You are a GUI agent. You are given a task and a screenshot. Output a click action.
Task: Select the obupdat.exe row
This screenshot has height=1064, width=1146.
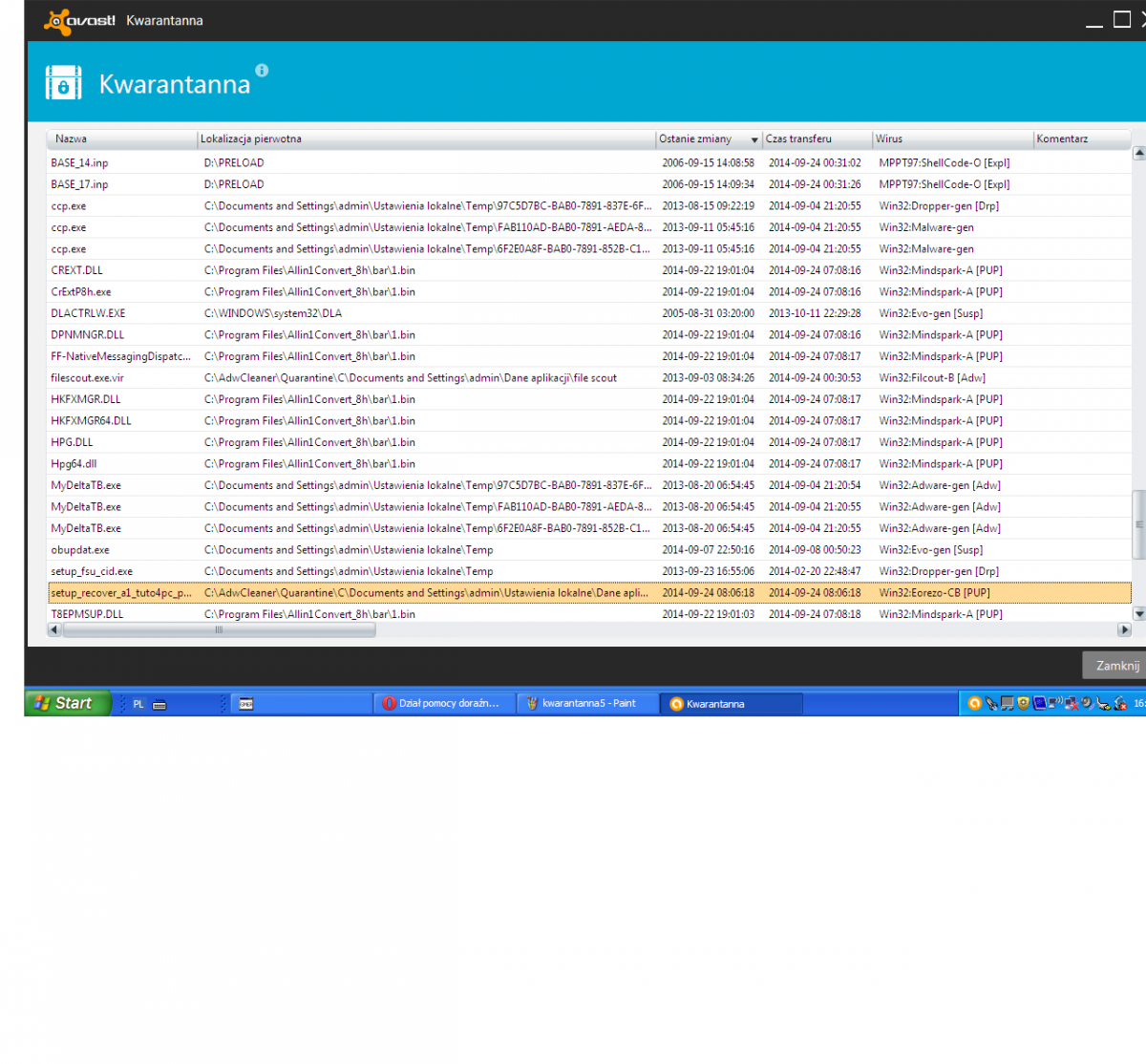[x=589, y=550]
